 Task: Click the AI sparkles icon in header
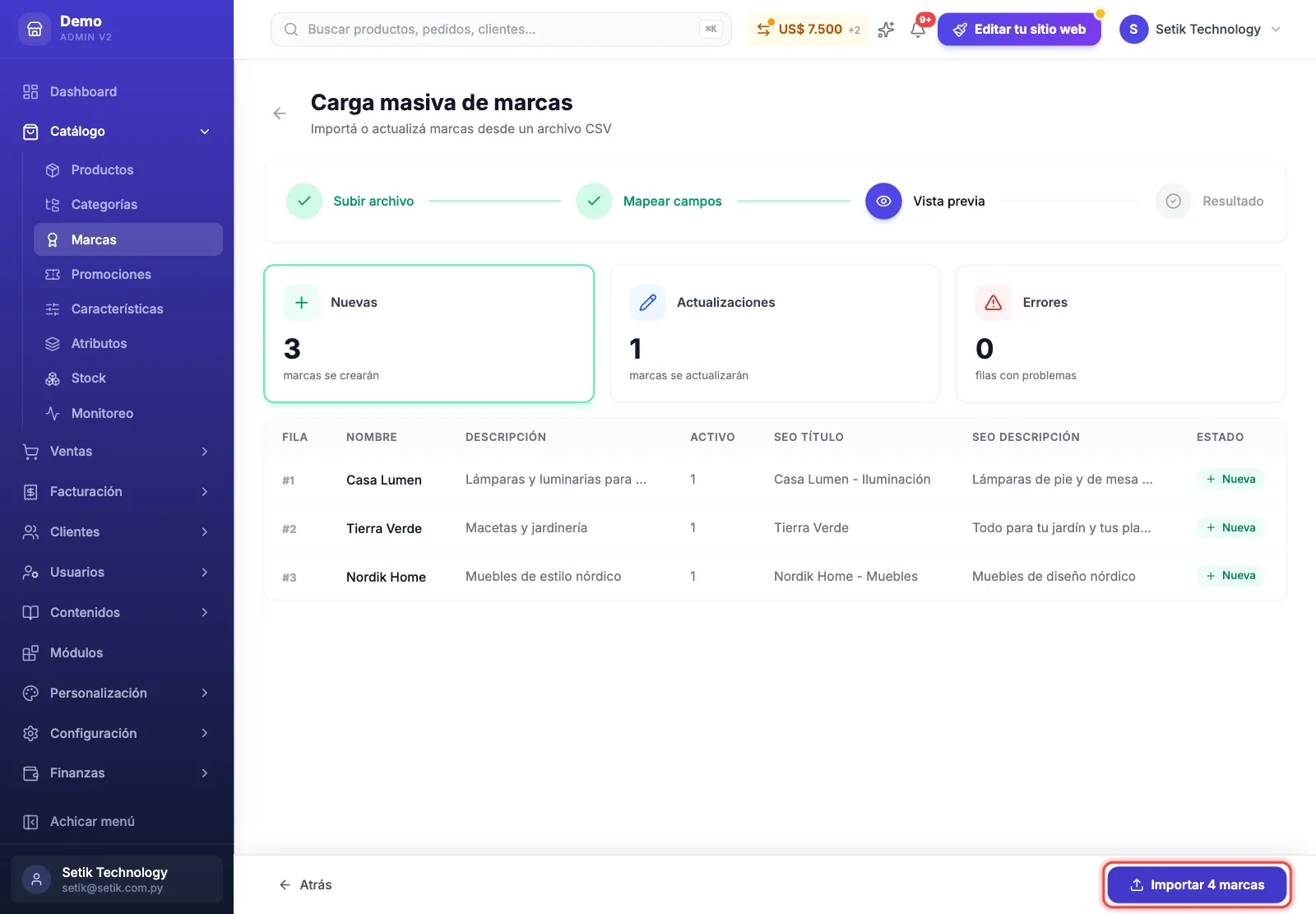point(886,30)
